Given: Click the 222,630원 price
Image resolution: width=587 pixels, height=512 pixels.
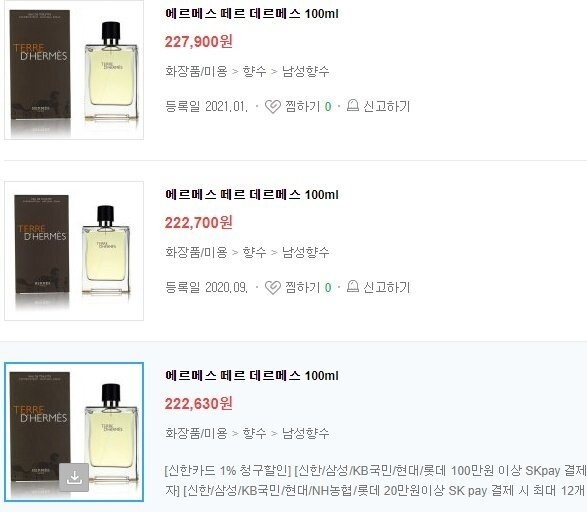Looking at the screenshot, I should (199, 404).
